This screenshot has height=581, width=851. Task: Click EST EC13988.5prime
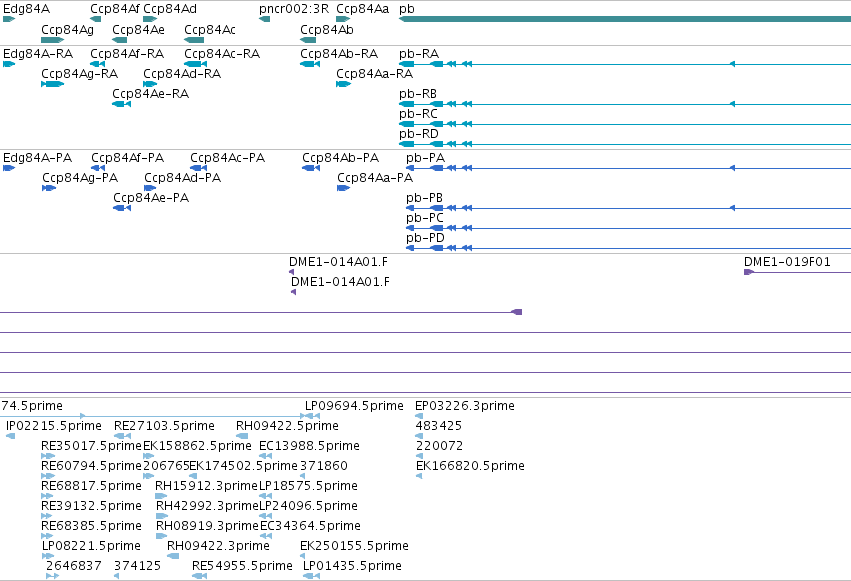[x=309, y=446]
